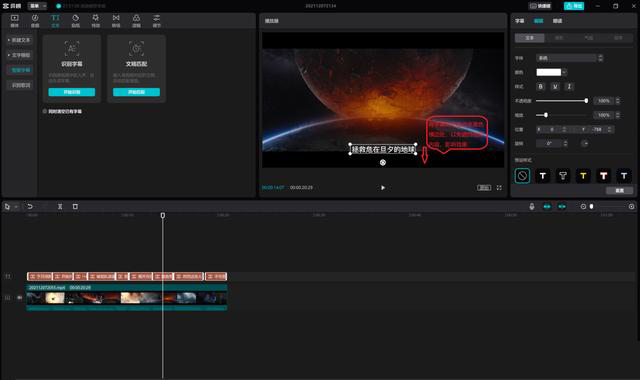The image size is (640, 380).
Task: Toggle the video track lock icon
Action: [8, 298]
